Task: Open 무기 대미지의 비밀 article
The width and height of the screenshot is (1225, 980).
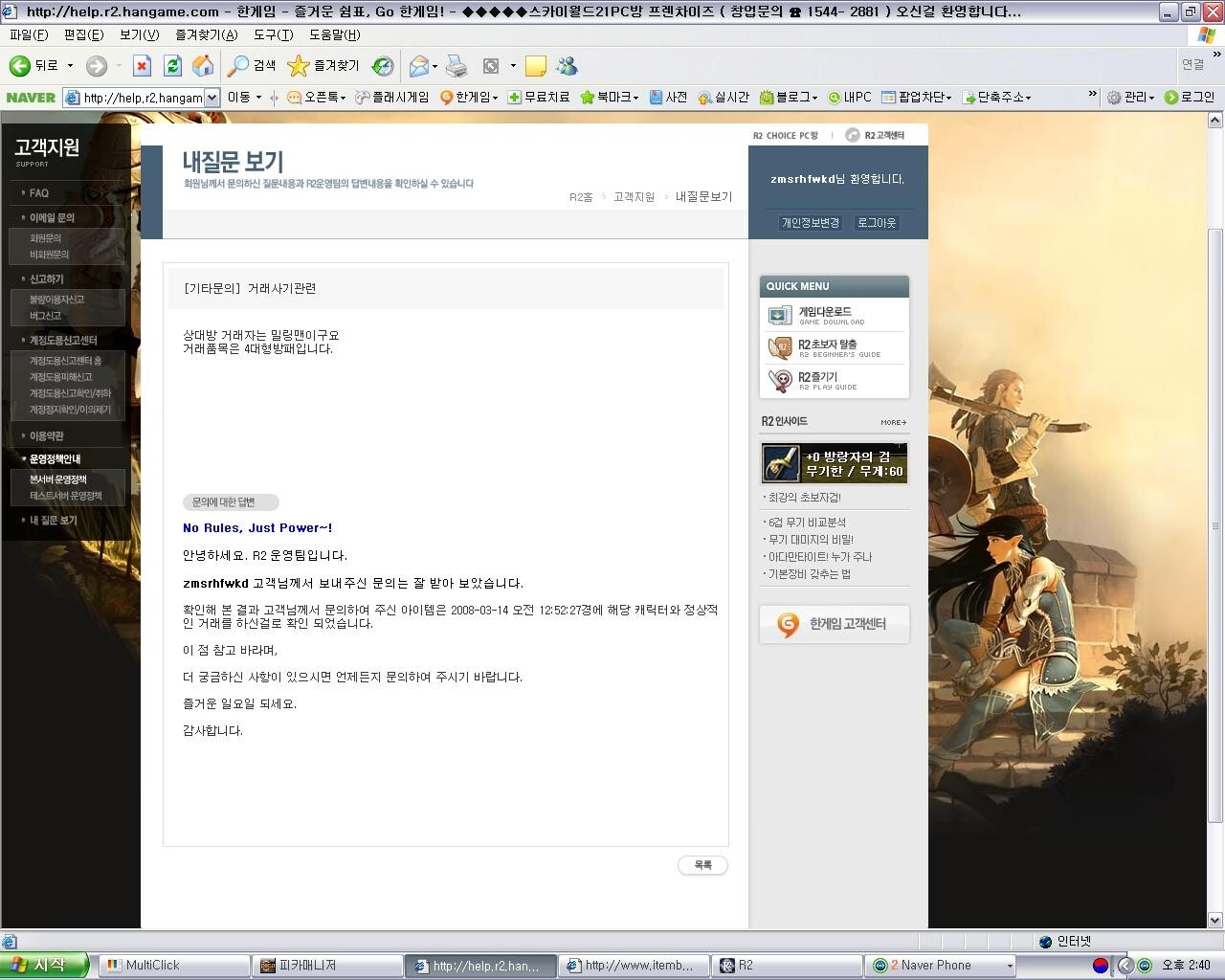Action: coord(811,540)
